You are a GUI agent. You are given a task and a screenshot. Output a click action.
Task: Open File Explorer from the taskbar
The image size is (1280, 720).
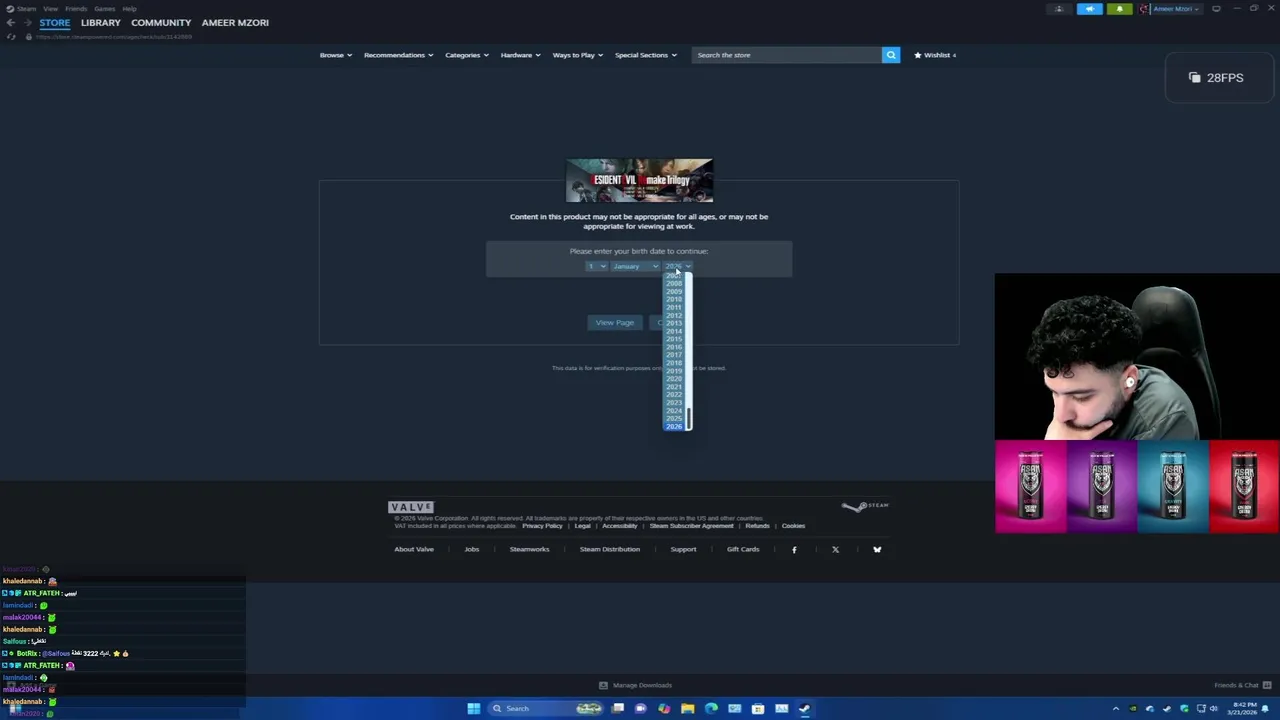click(687, 708)
